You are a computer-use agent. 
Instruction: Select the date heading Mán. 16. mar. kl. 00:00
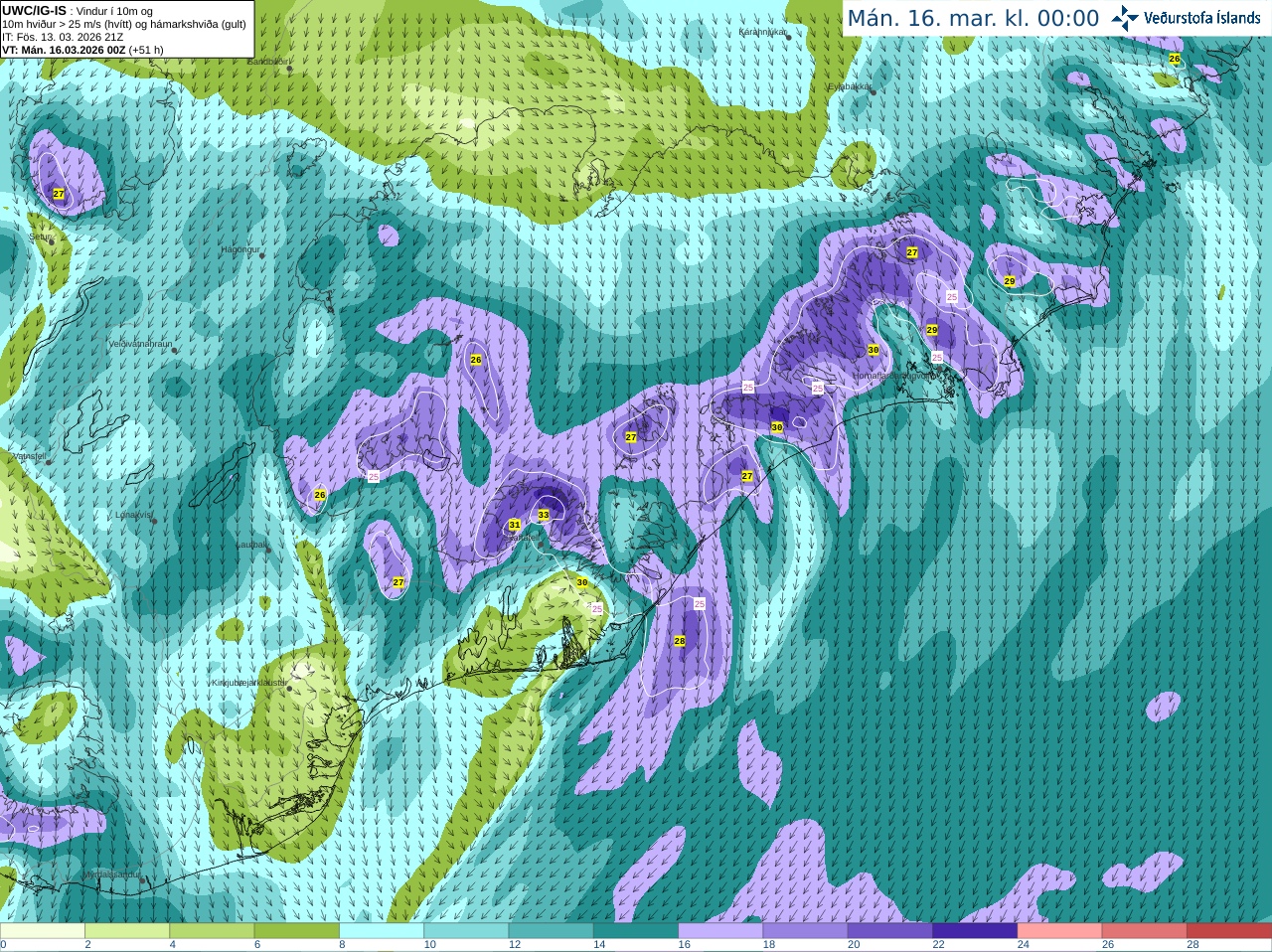coord(973,19)
